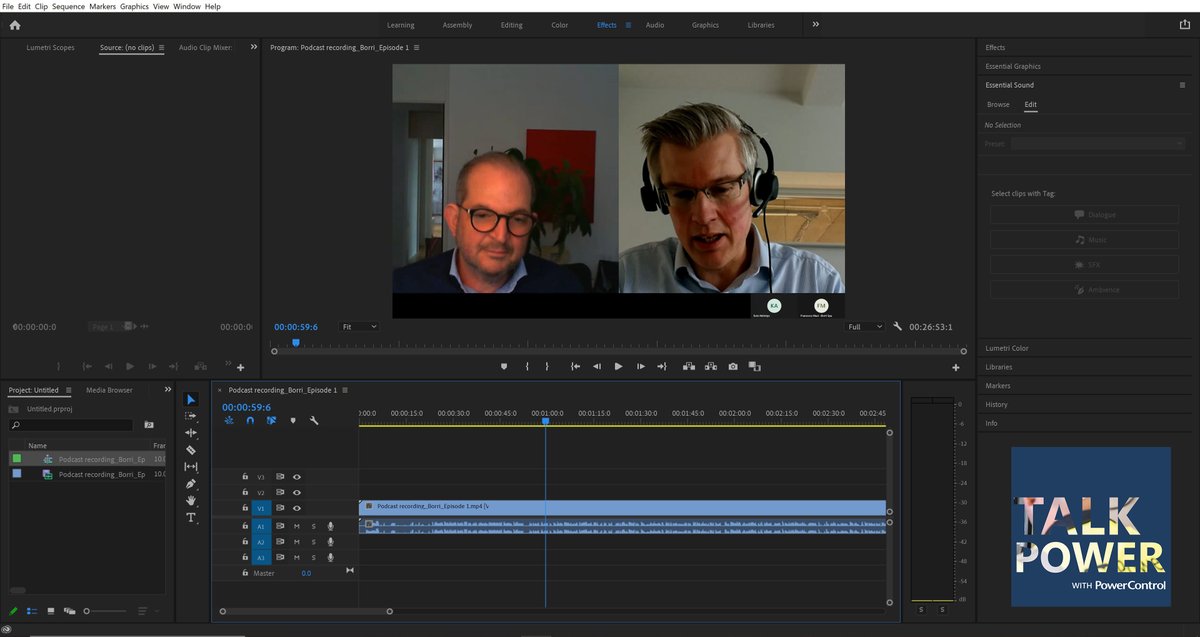
Task: Step forward one frame in Program monitor
Action: [640, 367]
